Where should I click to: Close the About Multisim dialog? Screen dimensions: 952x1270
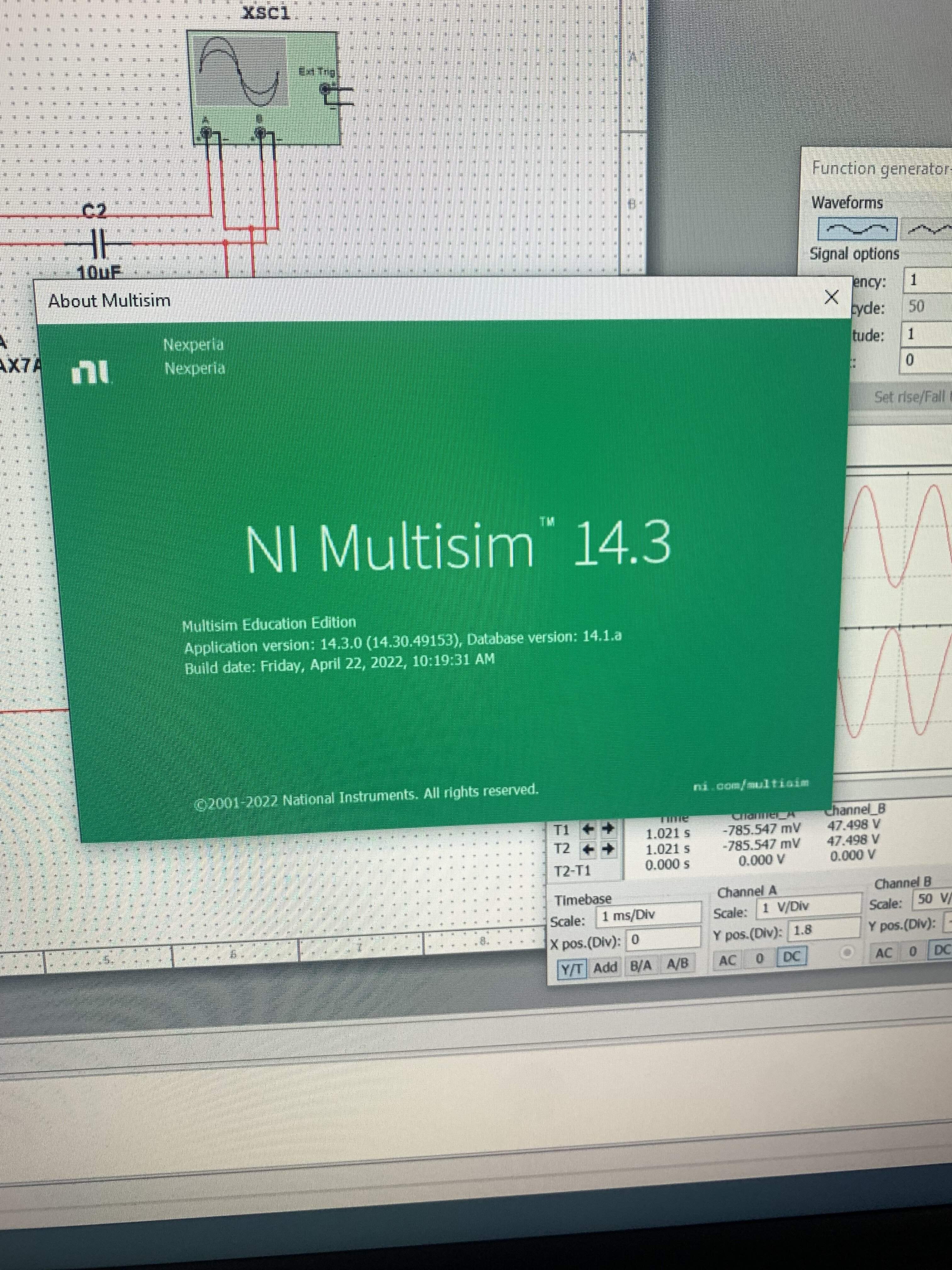point(831,297)
